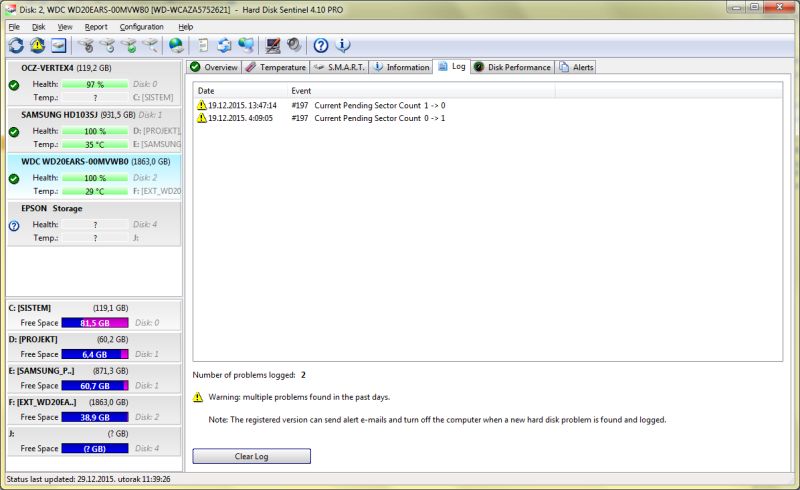800x490 pixels.
Task: Open the File menu
Action: 14,27
